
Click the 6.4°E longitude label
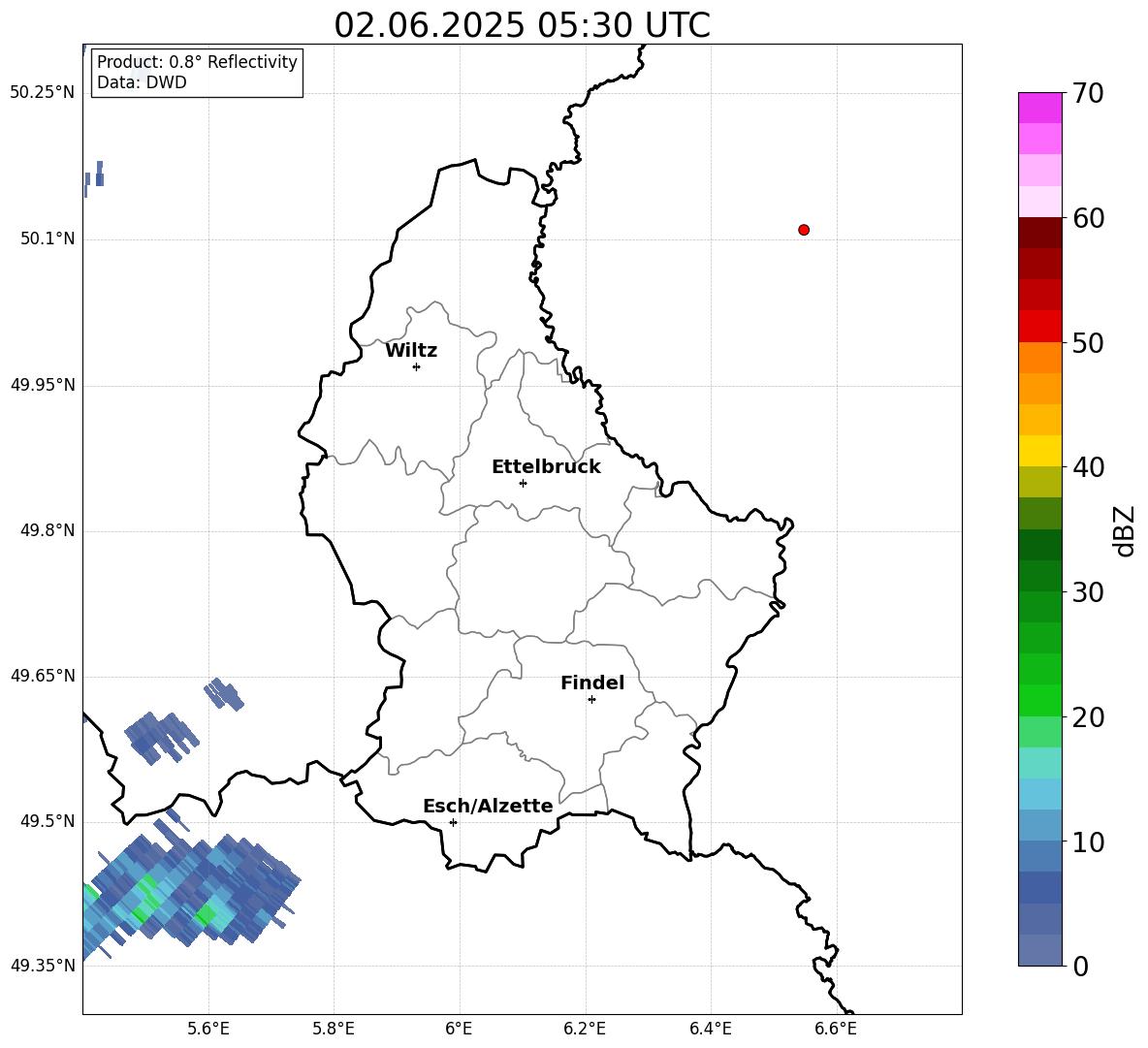tap(711, 1030)
